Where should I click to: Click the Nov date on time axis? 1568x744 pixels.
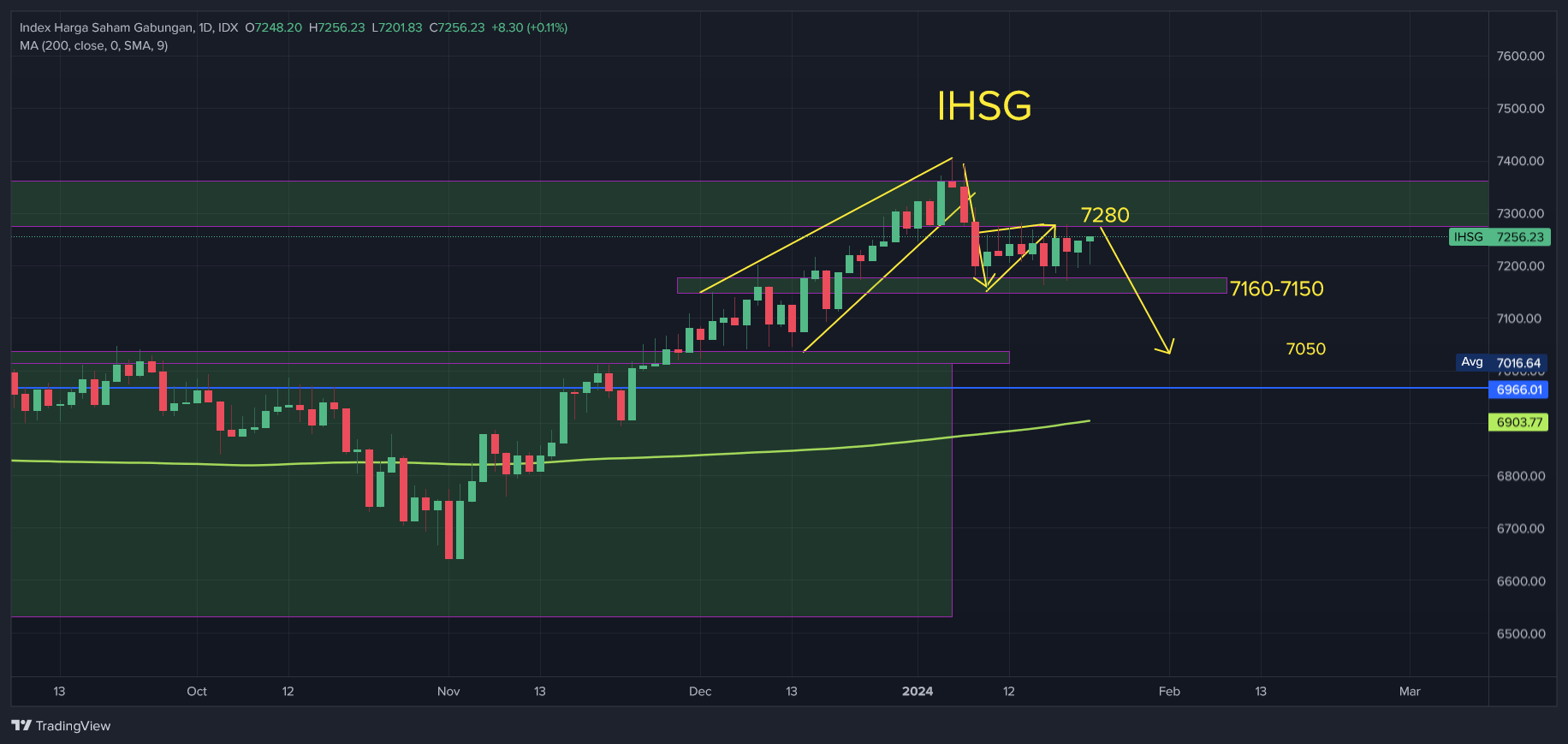[x=448, y=691]
